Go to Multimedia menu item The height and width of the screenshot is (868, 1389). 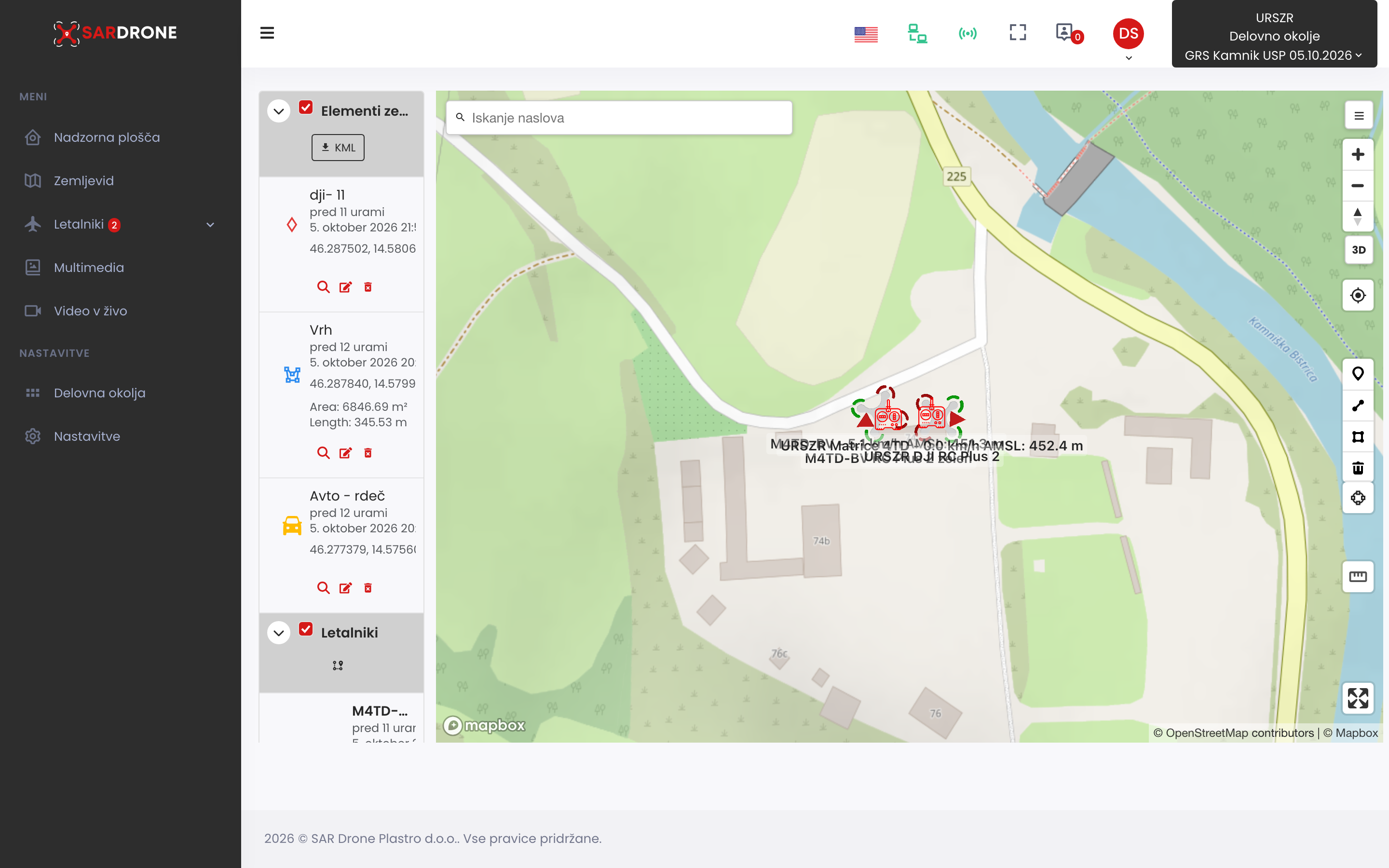(88, 268)
